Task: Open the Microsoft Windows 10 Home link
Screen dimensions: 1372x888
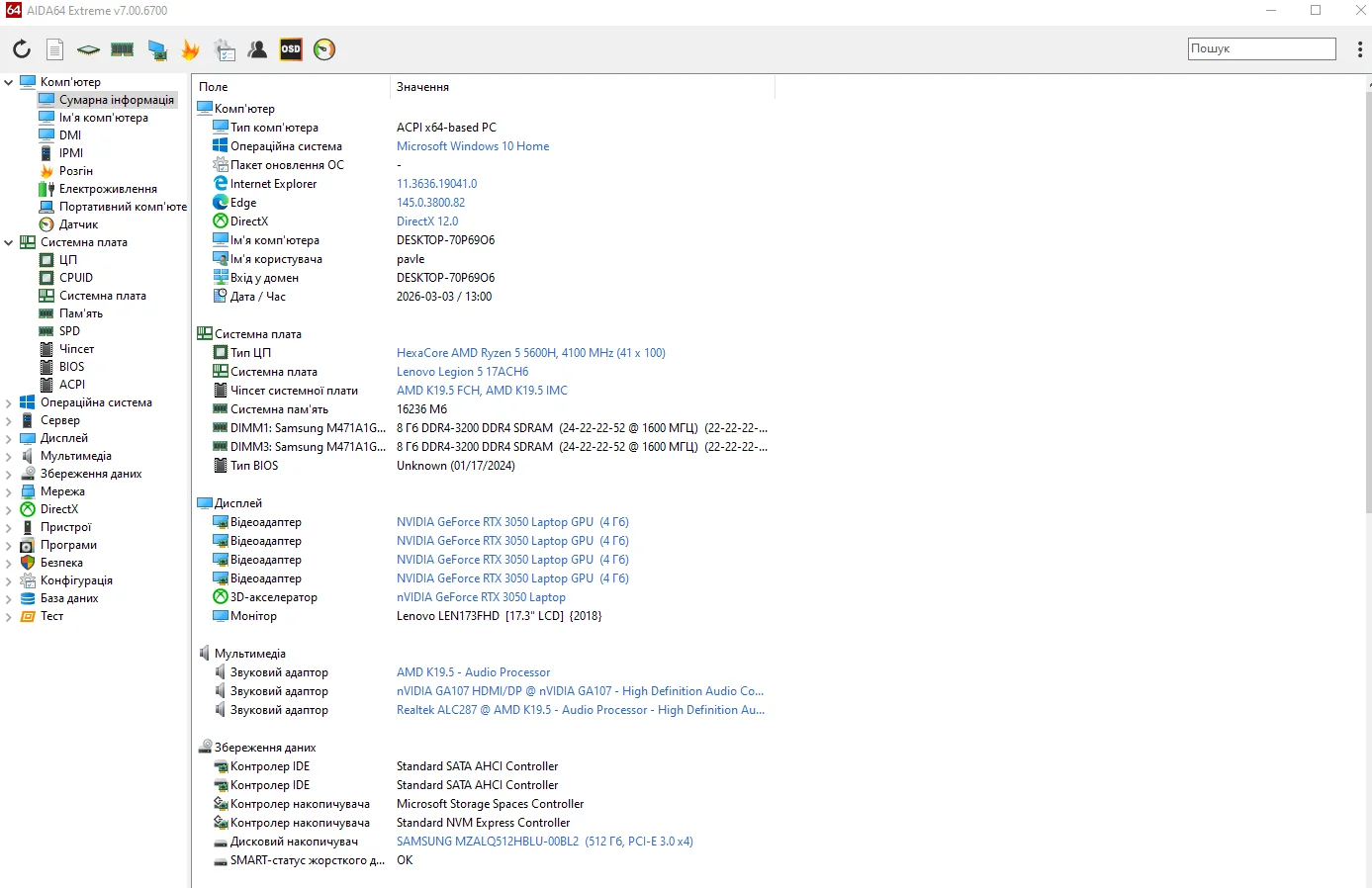Action: point(473,146)
